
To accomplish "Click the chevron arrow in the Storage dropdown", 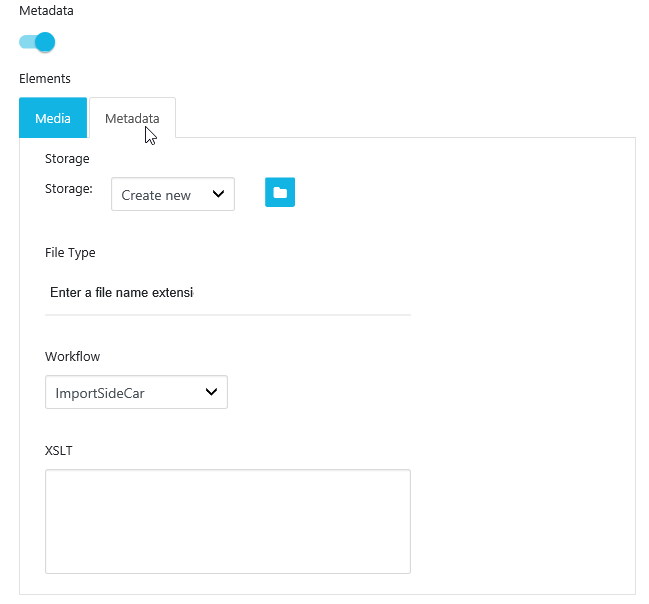I will 219,195.
